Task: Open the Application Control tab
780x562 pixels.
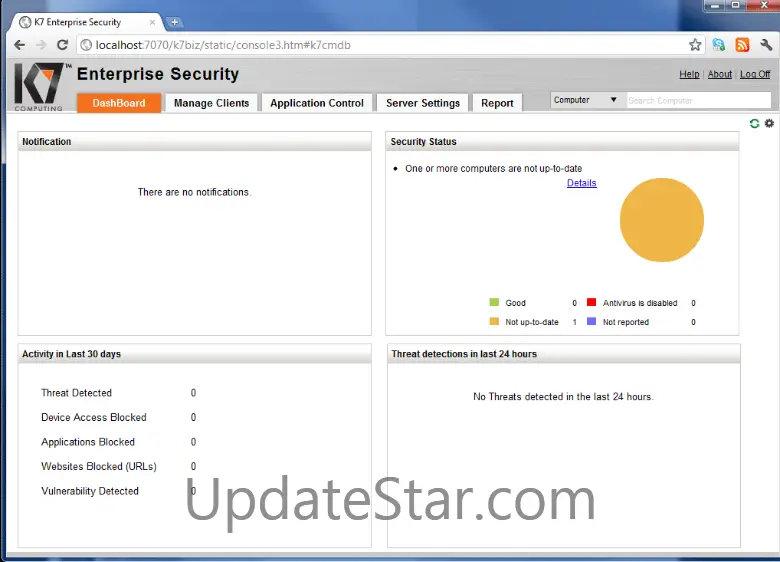Action: click(x=317, y=103)
